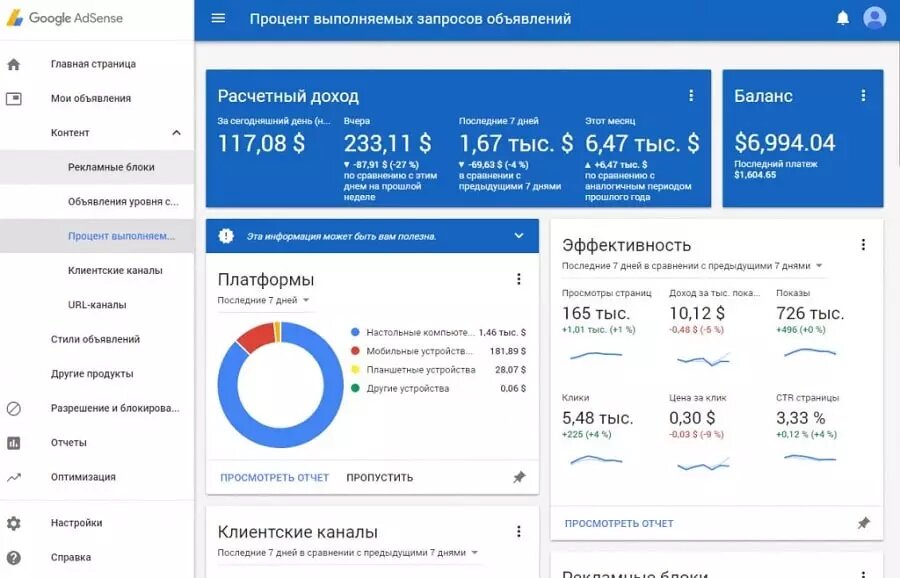Open the notifications bell
The height and width of the screenshot is (578, 900).
841,18
